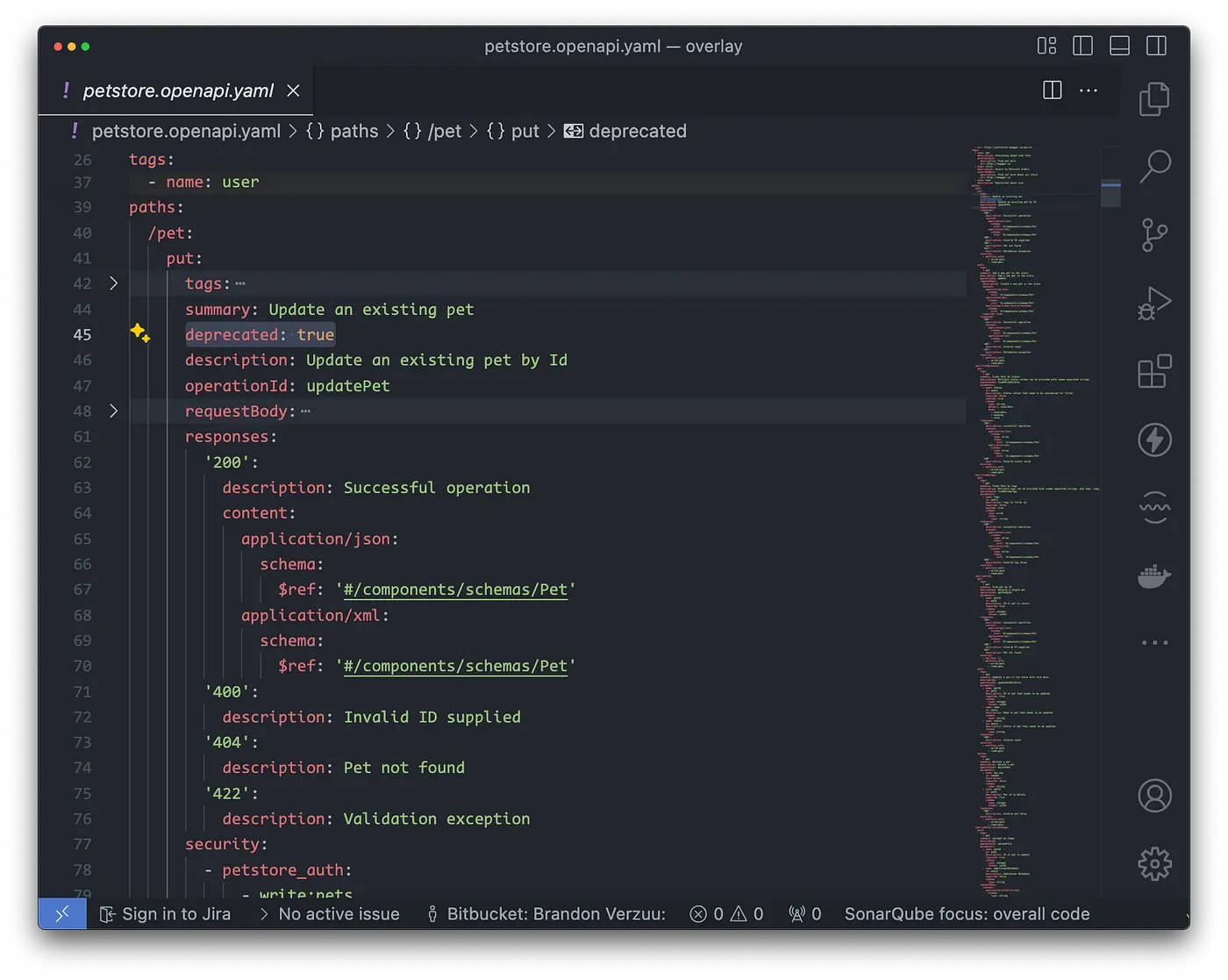This screenshot has width=1228, height=980.
Task: Select the put breadcrumb item
Action: pyautogui.click(x=525, y=131)
